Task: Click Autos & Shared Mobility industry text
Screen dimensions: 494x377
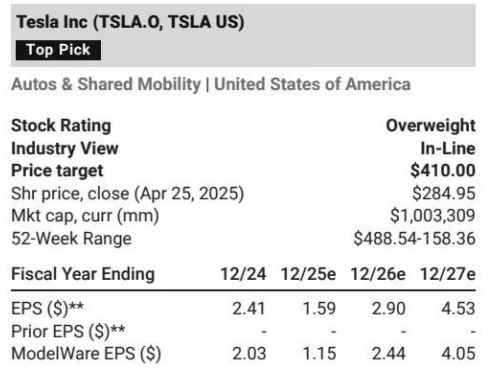Action: tap(106, 84)
